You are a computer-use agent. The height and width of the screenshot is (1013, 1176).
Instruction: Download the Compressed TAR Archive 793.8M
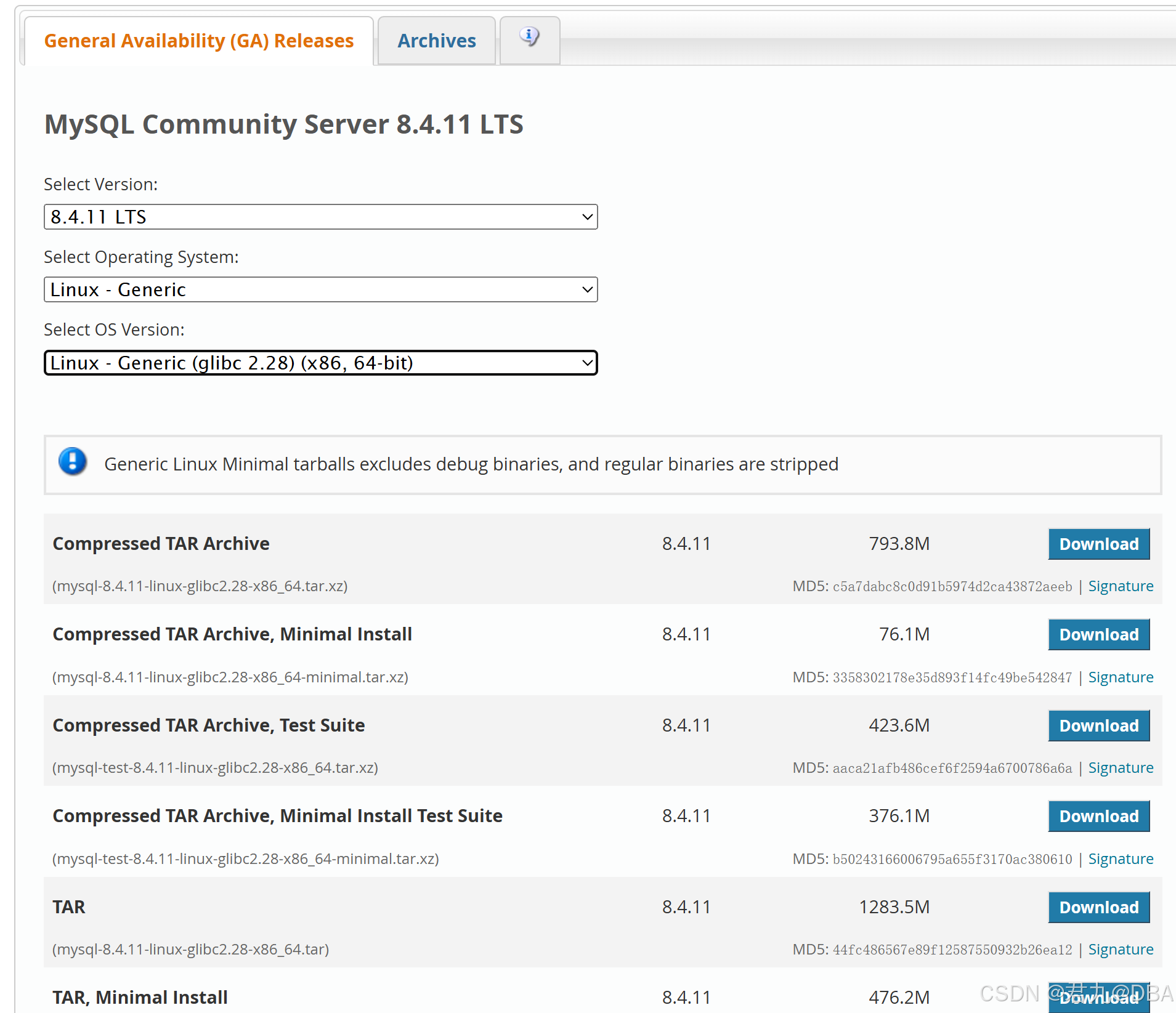pyautogui.click(x=1099, y=544)
